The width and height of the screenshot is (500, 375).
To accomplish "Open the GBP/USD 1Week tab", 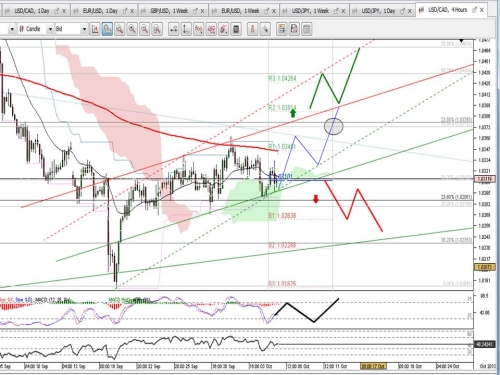I will click(169, 11).
